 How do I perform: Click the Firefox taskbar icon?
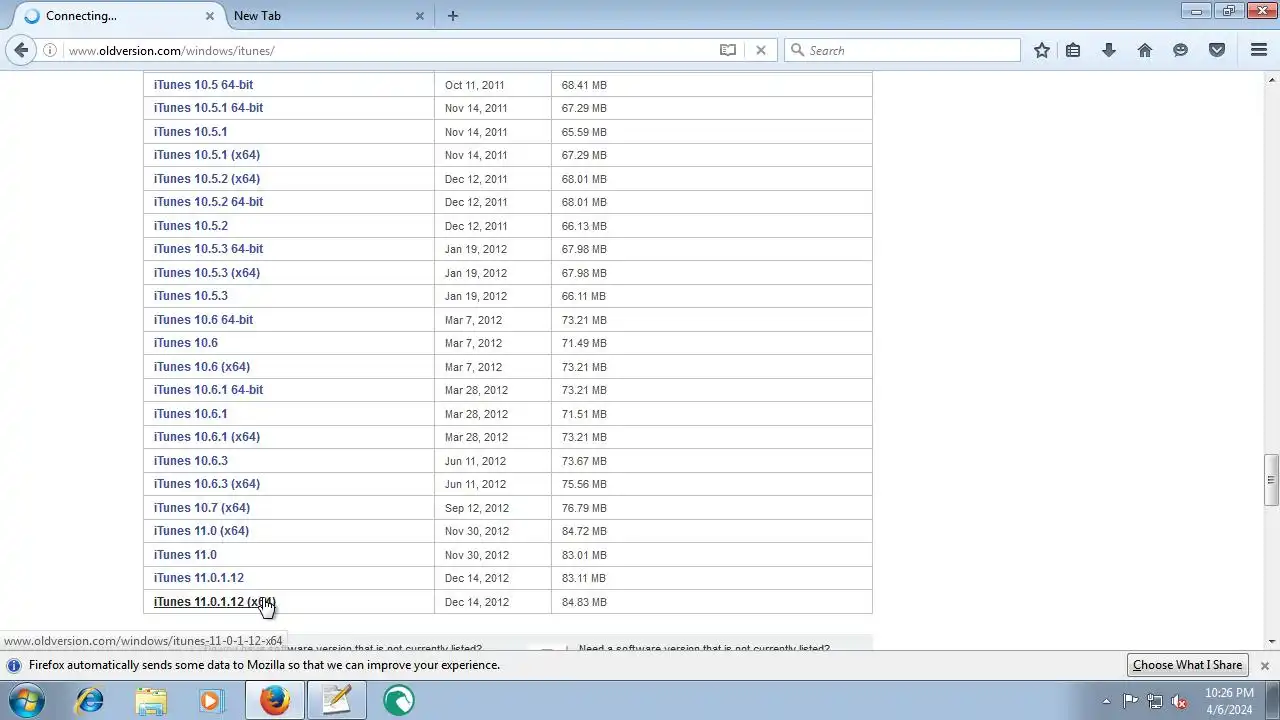click(x=275, y=700)
